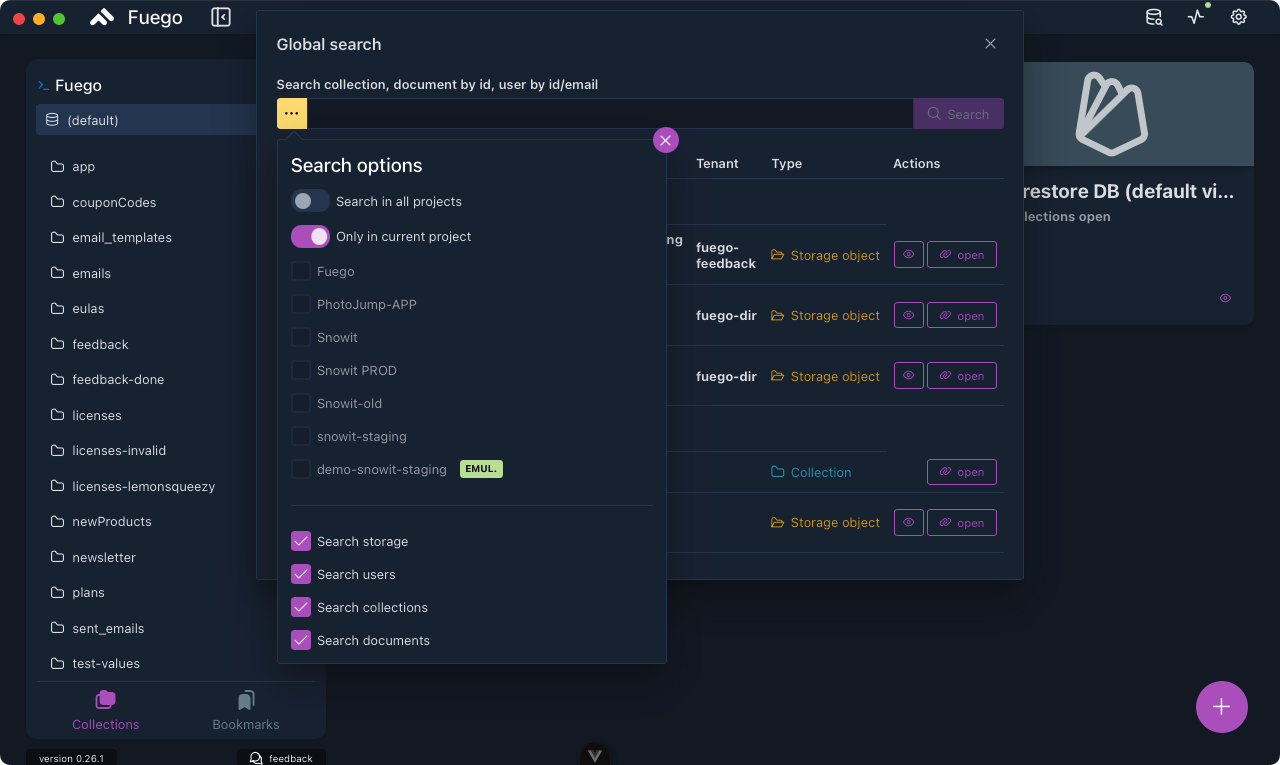Check the Snowit-old checkbox
Screen dimensions: 1280x765
point(301,403)
